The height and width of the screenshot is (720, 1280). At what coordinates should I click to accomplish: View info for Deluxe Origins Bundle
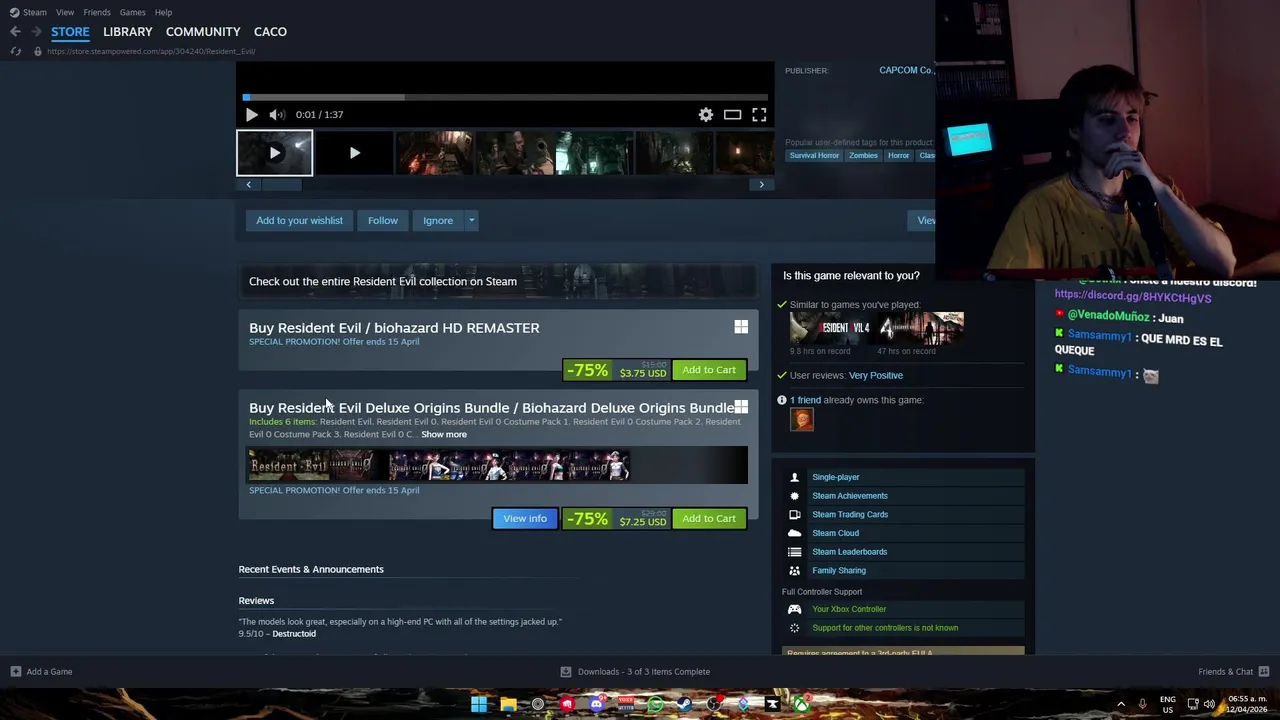tap(525, 518)
